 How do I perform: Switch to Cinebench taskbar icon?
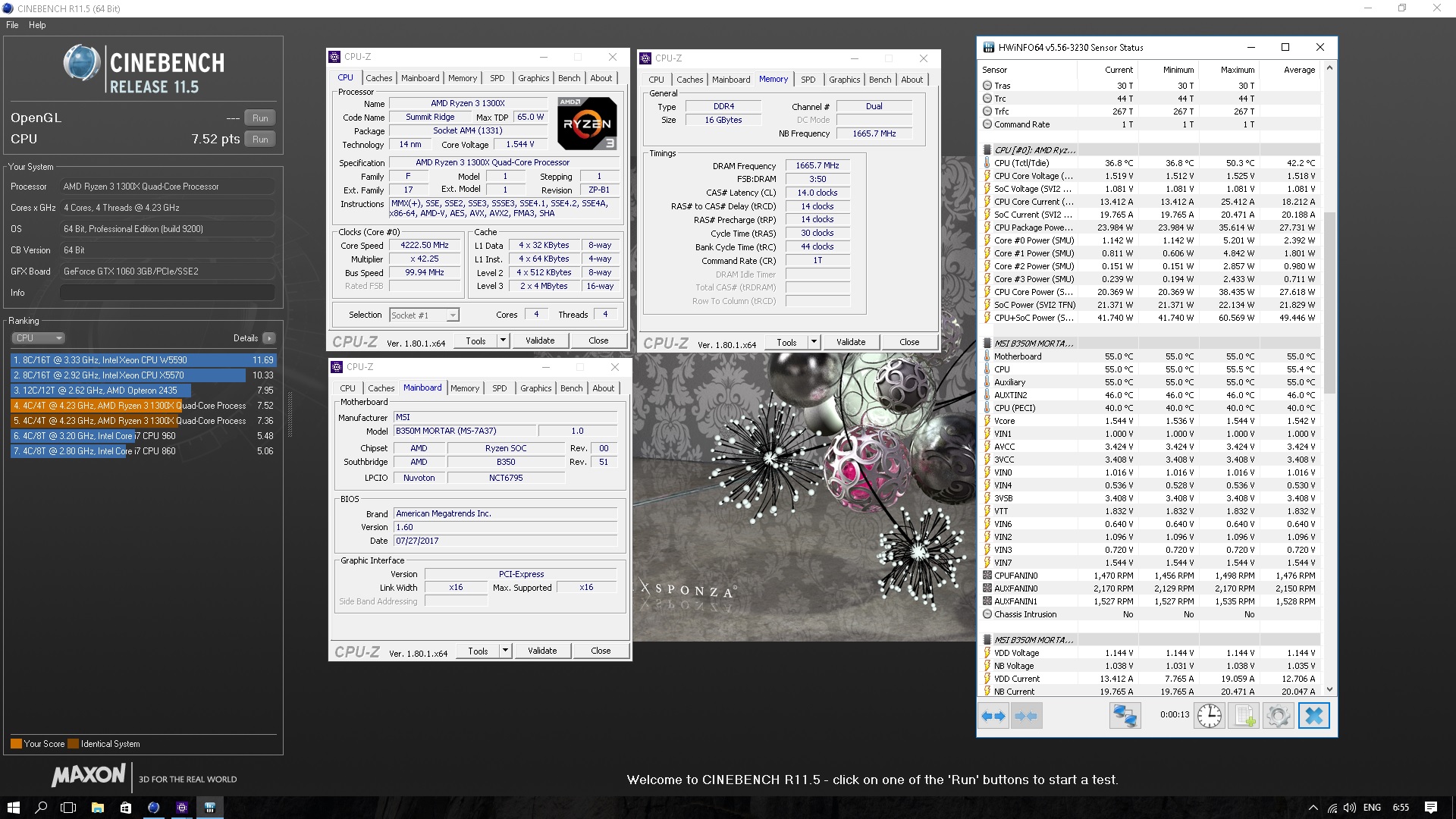153,808
